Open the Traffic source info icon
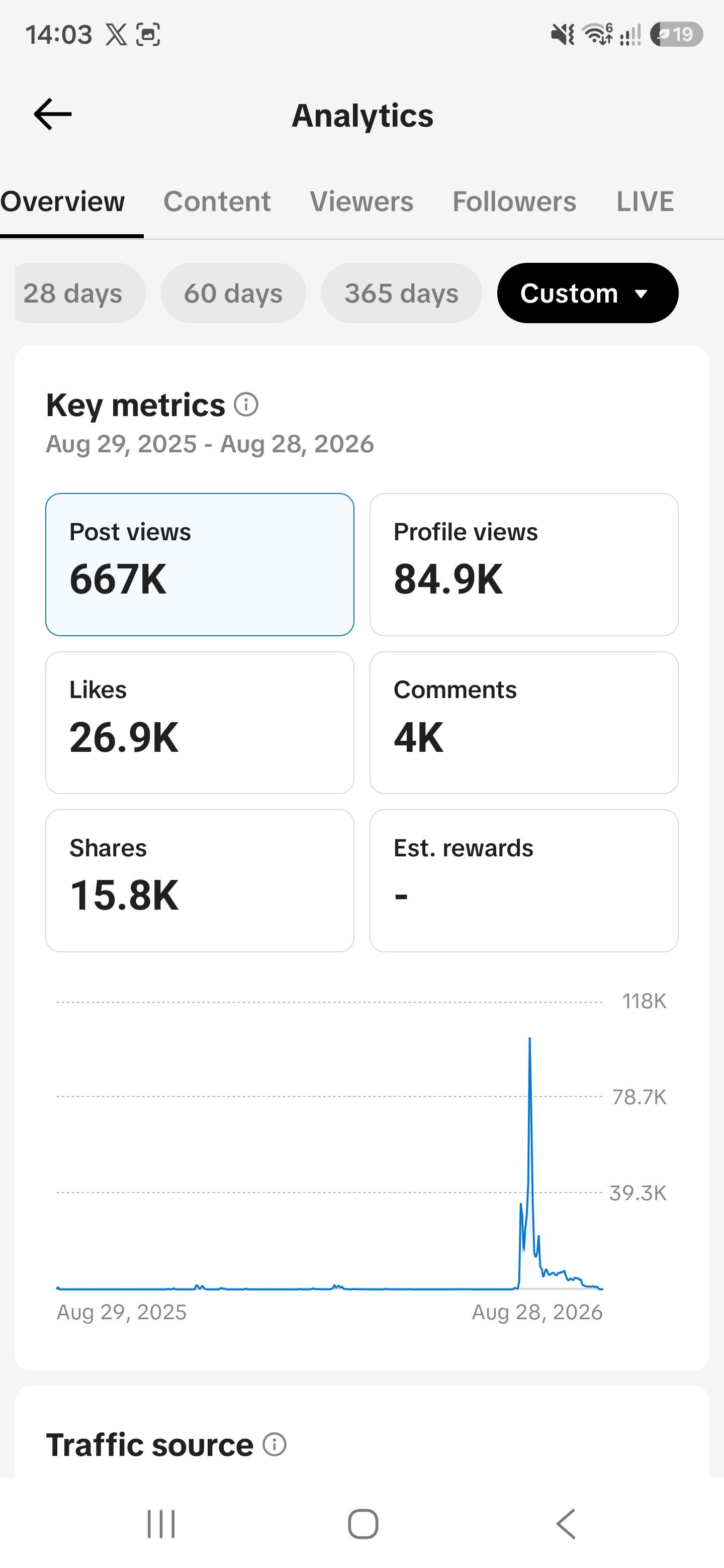Screen dimensions: 724x1568 pos(275,1444)
